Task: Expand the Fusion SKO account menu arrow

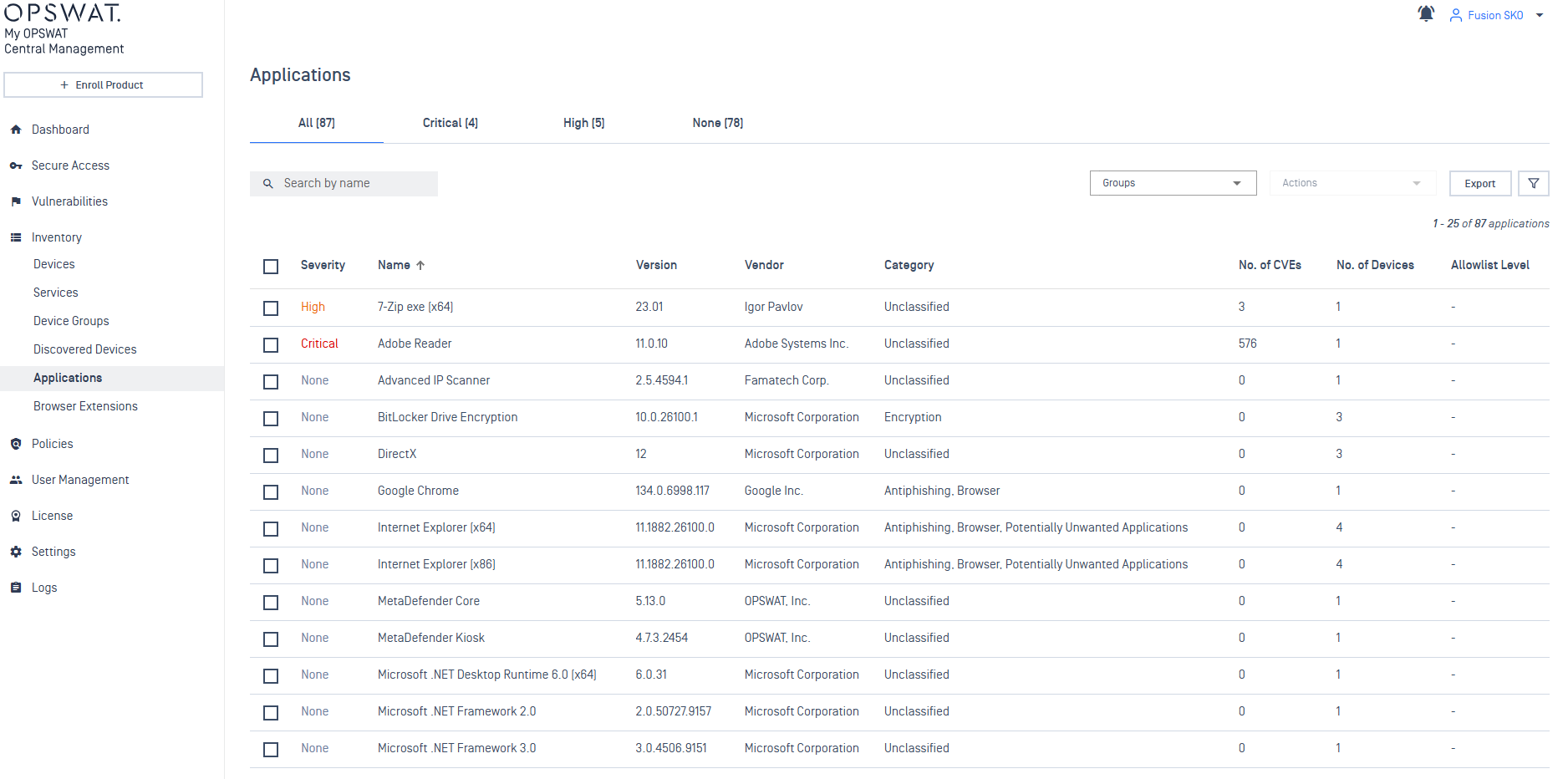Action: pyautogui.click(x=1540, y=15)
